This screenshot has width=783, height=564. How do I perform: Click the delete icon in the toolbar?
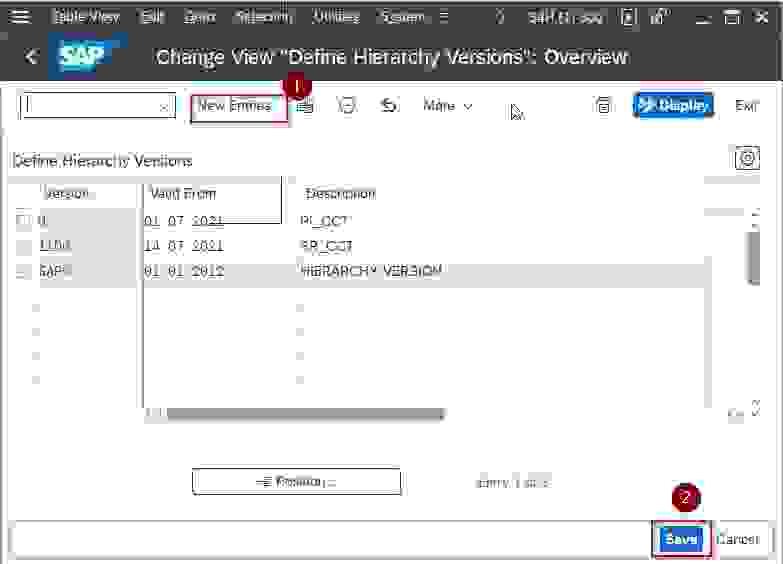(347, 105)
